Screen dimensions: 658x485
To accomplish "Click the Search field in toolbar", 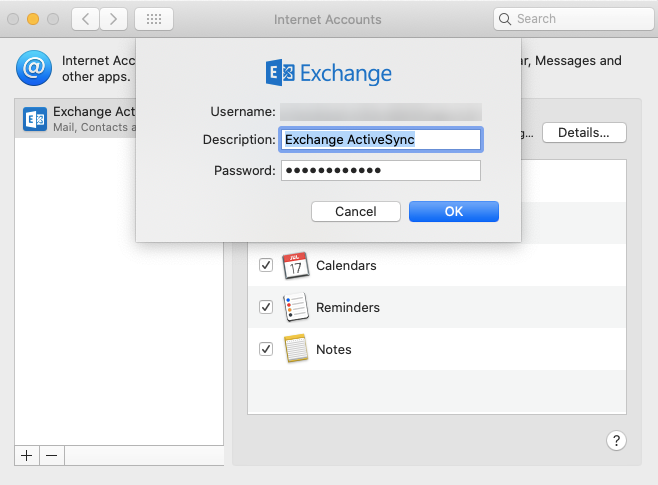I will point(573,19).
